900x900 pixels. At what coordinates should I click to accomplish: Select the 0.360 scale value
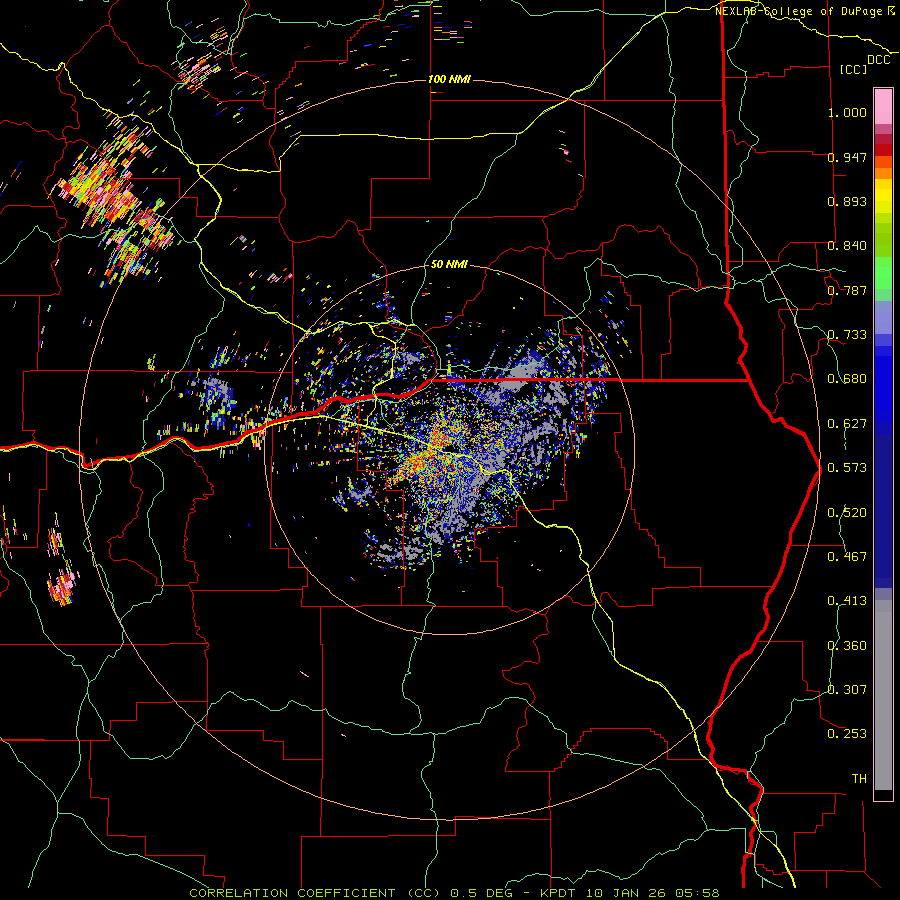point(847,646)
